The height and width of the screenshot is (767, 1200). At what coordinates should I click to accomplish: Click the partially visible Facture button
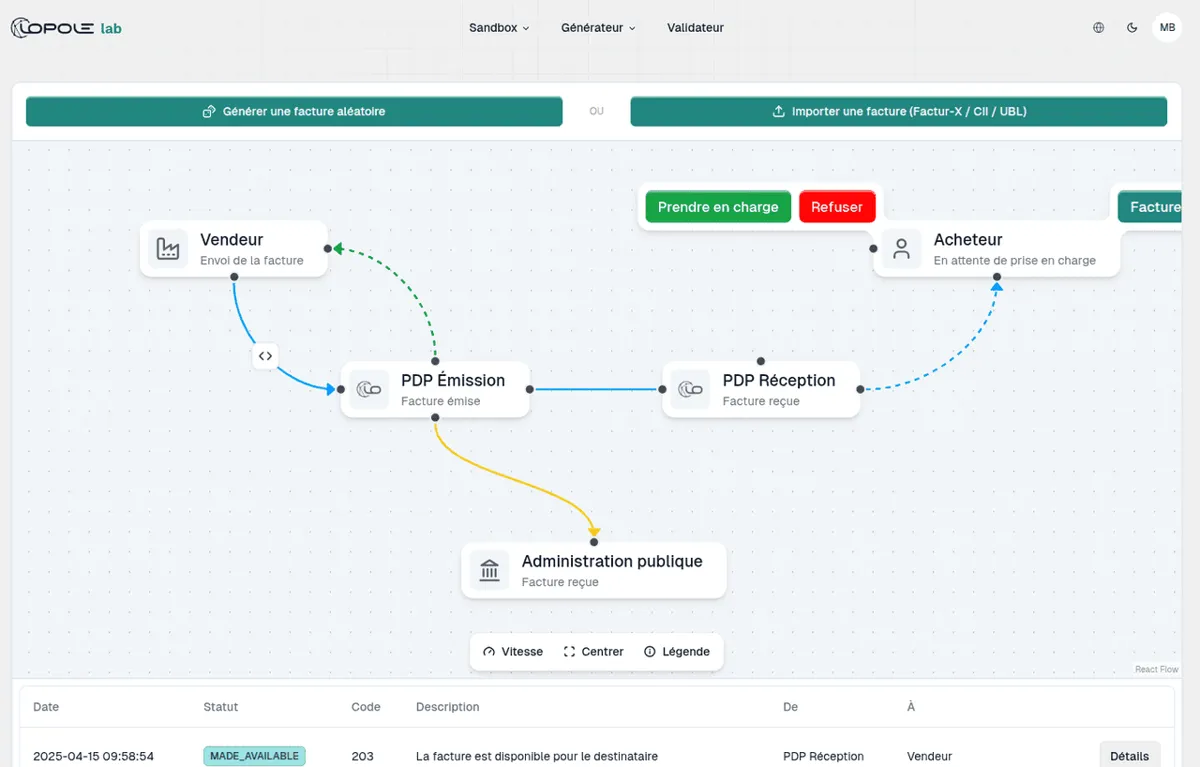pyautogui.click(x=1152, y=207)
